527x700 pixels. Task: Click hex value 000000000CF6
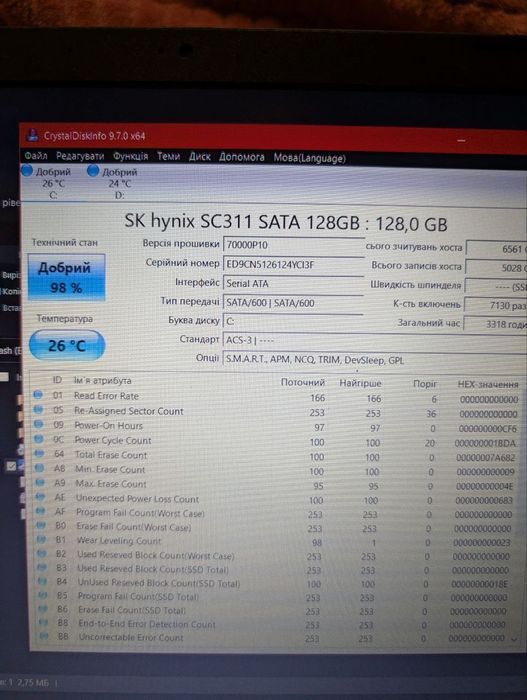(x=488, y=429)
